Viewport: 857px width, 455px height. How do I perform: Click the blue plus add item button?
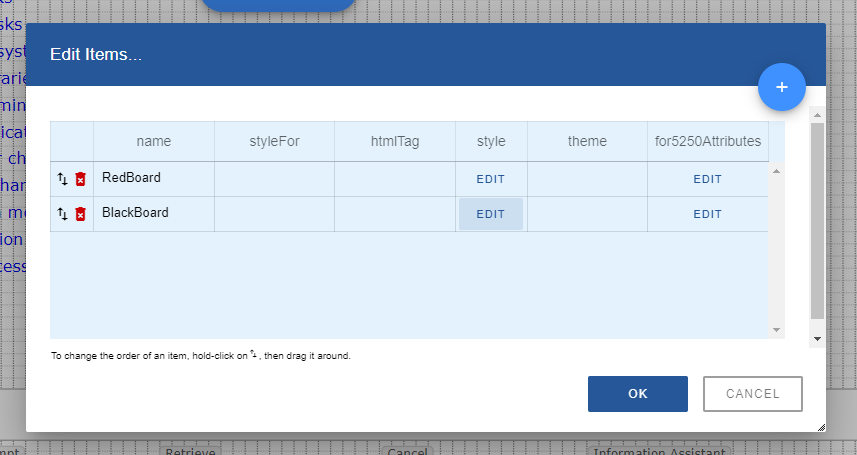(782, 88)
